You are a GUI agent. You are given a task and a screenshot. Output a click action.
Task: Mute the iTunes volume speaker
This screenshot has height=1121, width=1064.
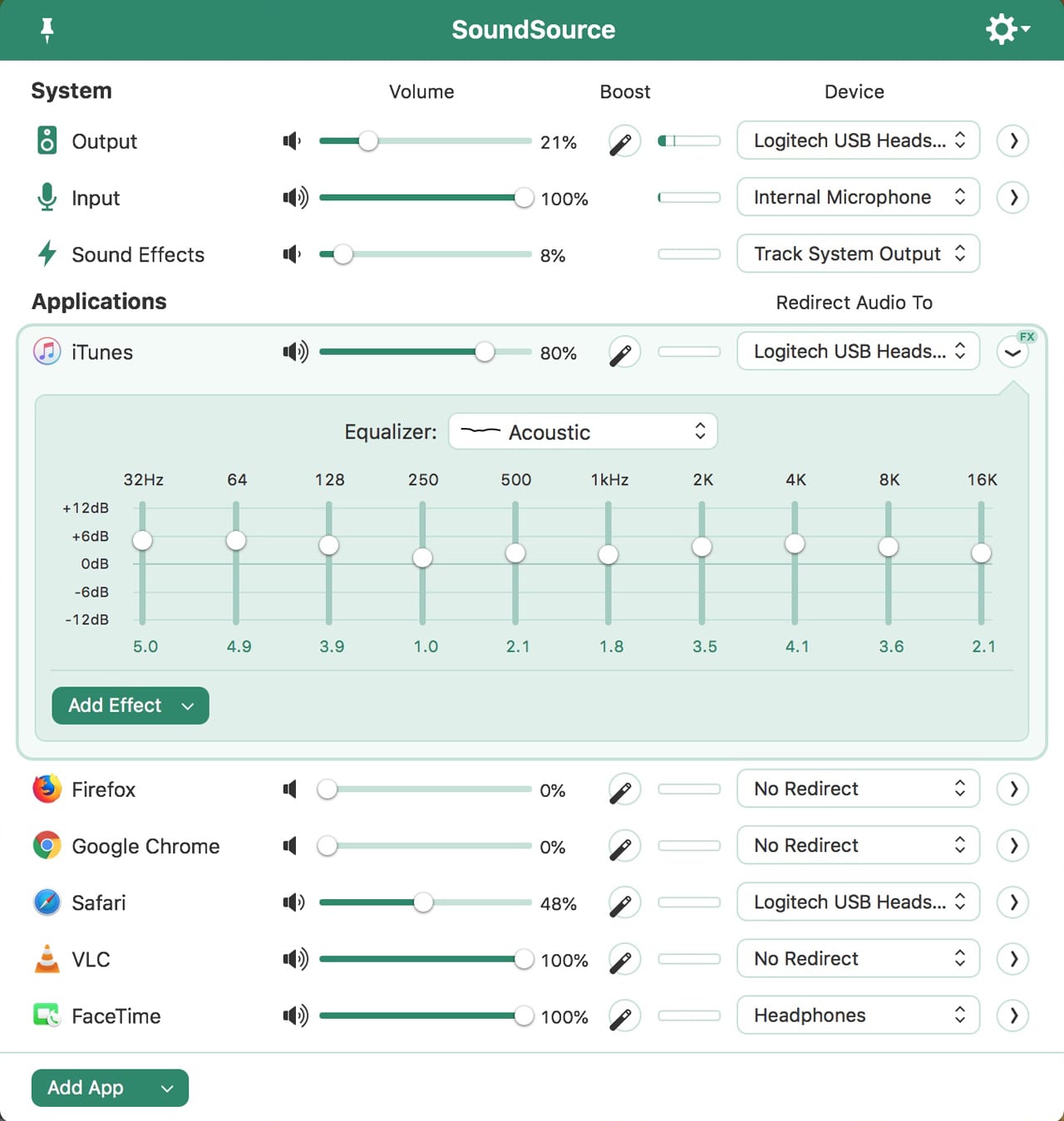pos(294,352)
